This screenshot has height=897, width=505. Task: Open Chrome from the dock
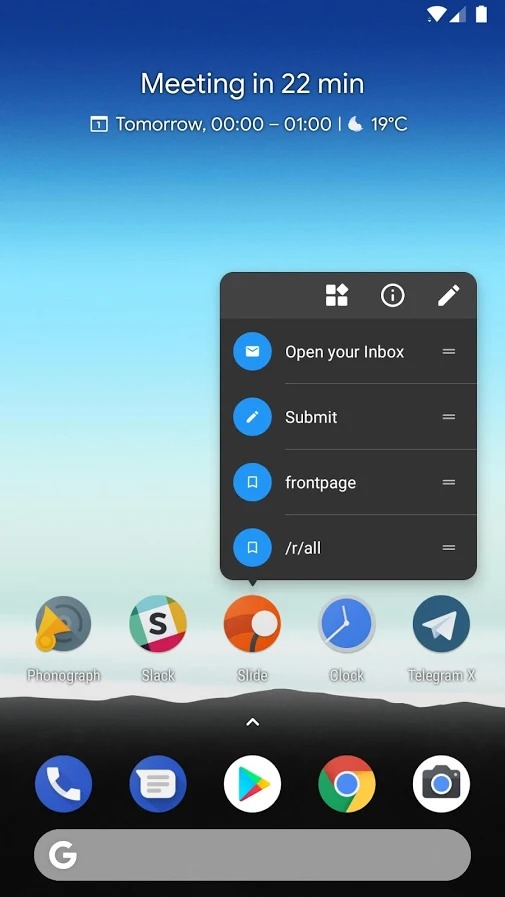[347, 784]
